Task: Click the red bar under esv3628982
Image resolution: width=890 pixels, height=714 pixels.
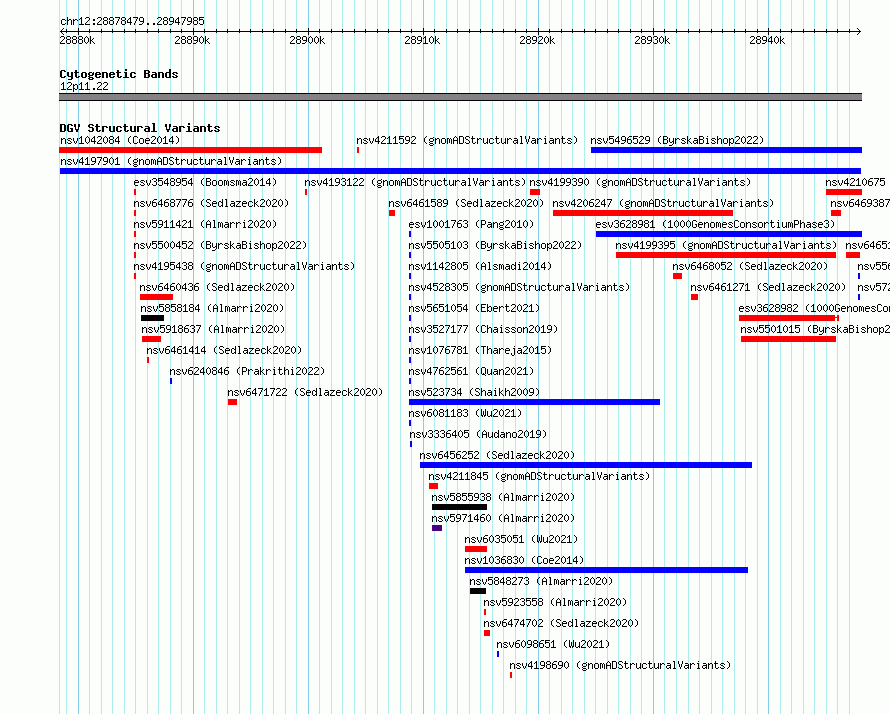Action: coord(788,318)
